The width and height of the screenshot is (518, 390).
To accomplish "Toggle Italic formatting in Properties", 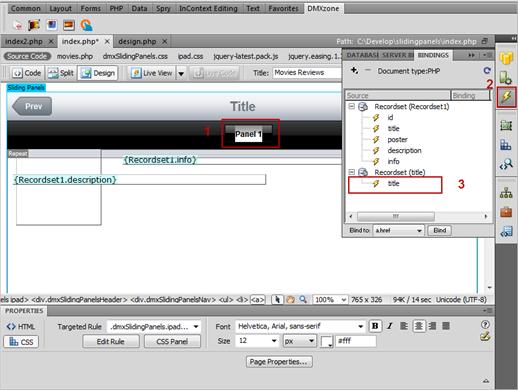I will (x=389, y=326).
